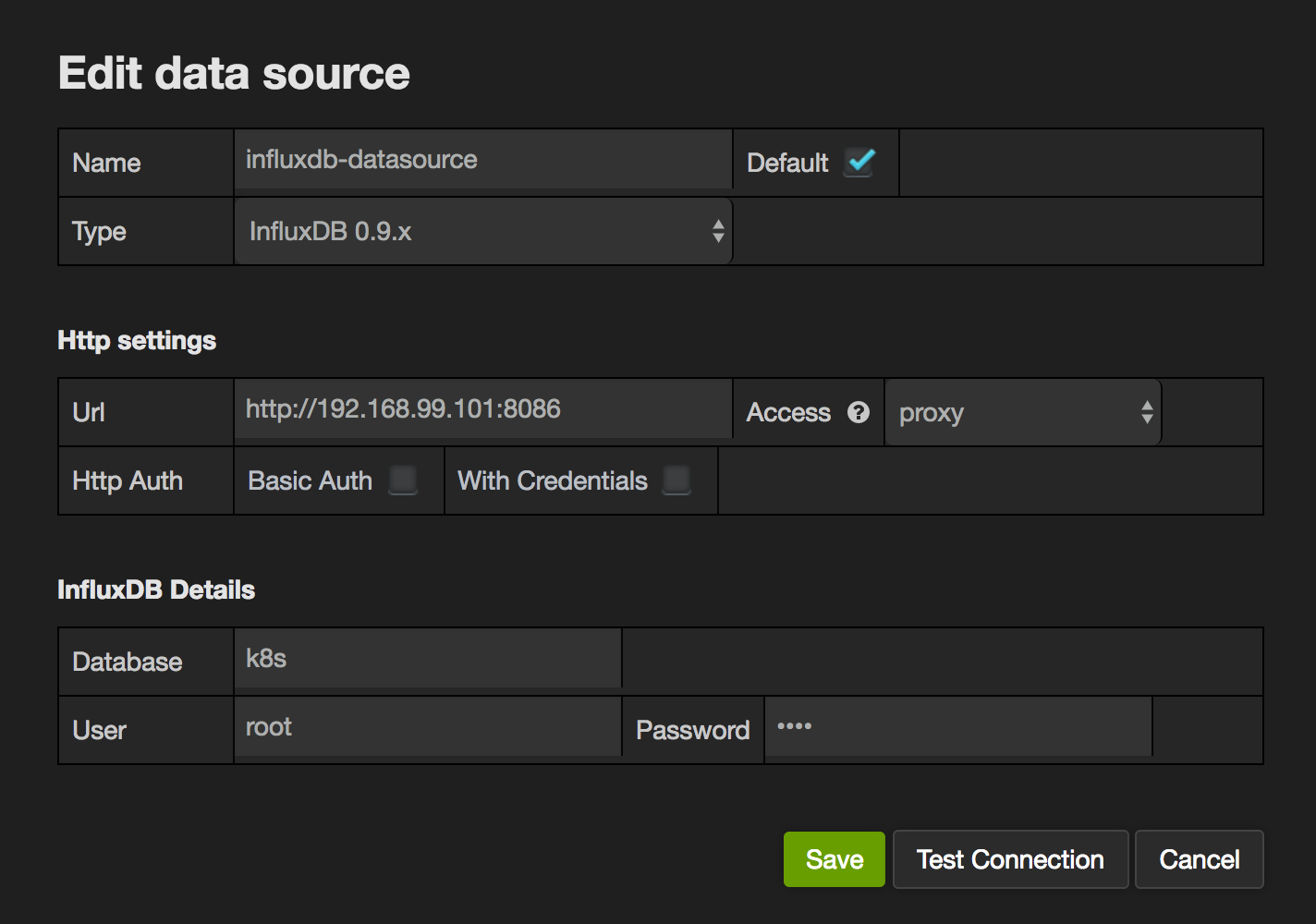Image resolution: width=1316 pixels, height=924 pixels.
Task: Click the User row label
Action: 99,730
